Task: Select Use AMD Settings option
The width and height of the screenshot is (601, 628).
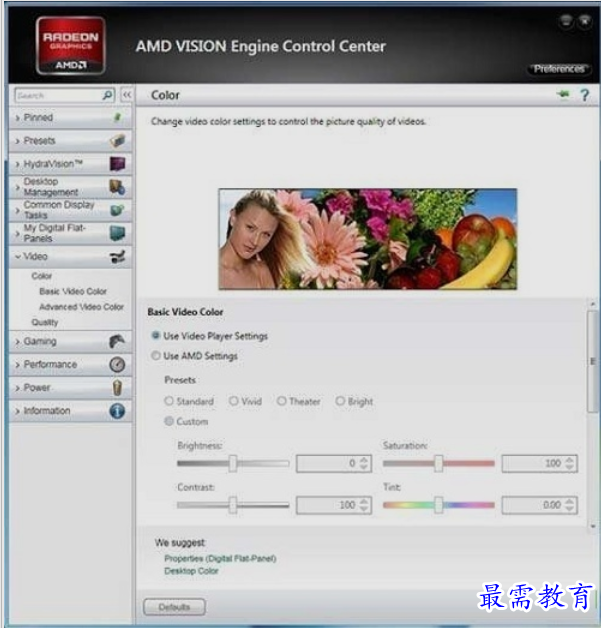Action: (156, 356)
